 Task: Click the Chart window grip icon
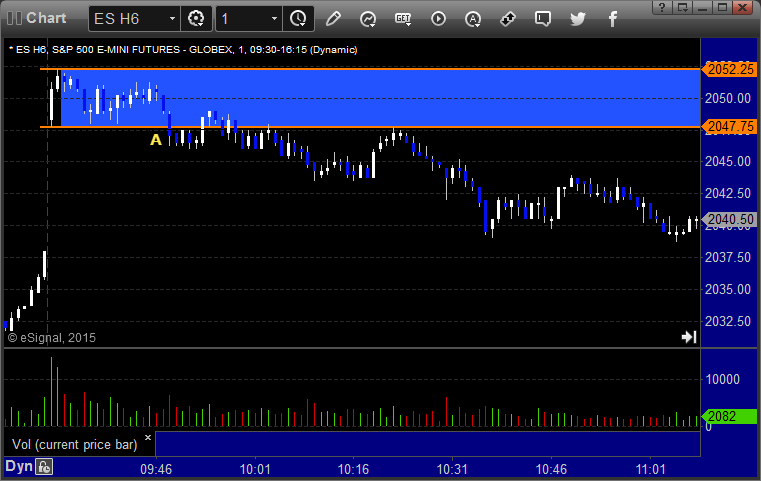point(15,18)
